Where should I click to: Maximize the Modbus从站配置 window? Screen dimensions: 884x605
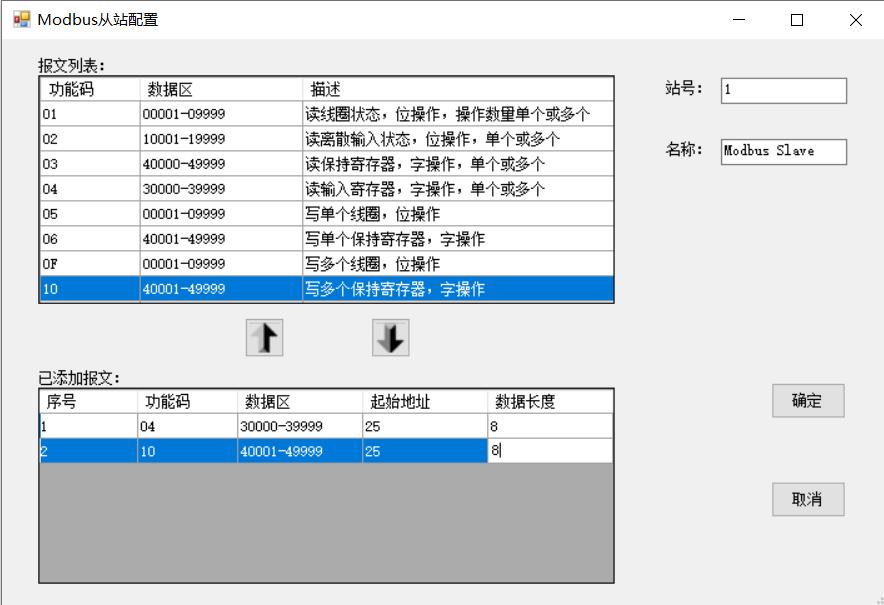click(797, 20)
